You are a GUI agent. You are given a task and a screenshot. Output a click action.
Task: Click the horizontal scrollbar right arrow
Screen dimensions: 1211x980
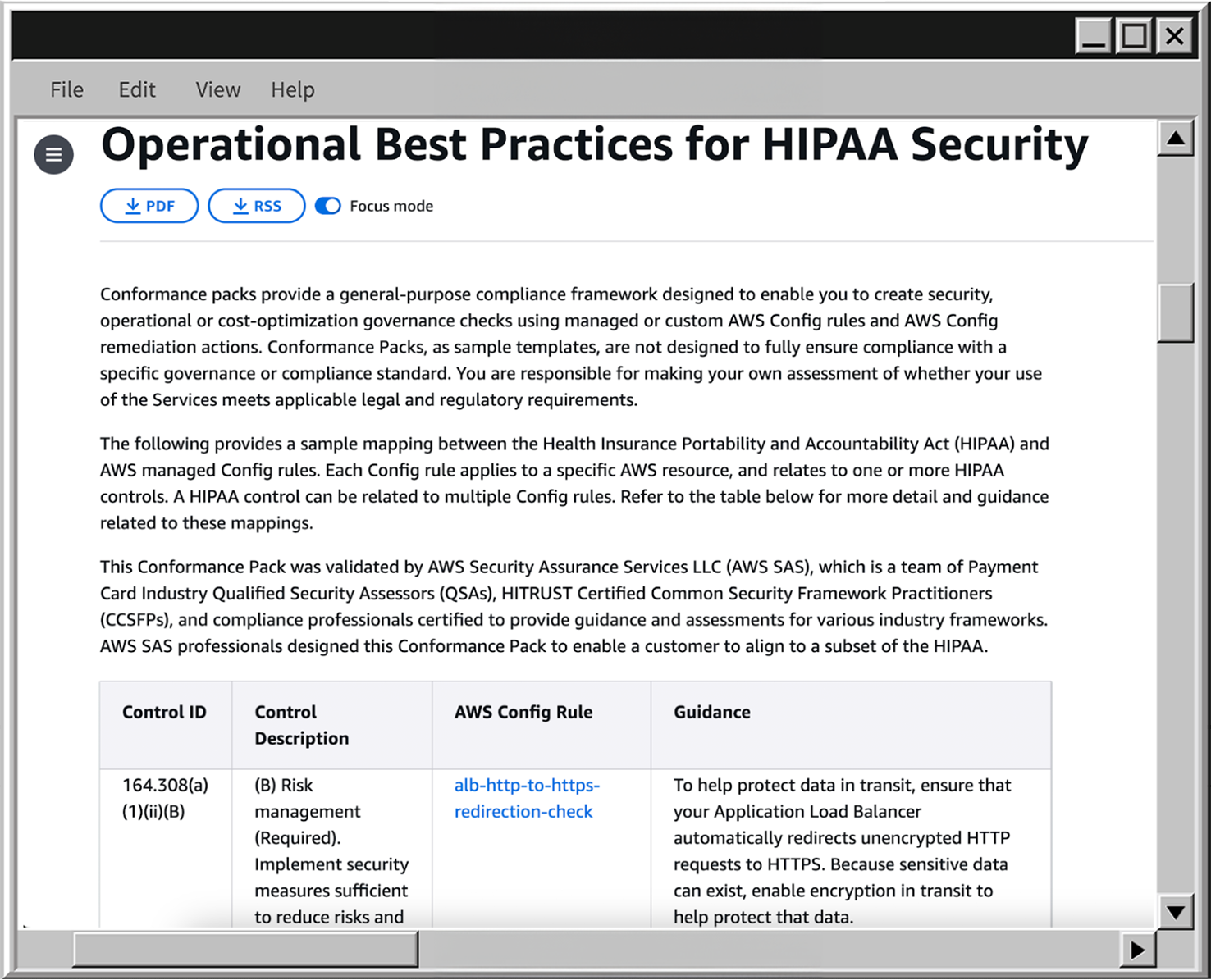click(1137, 950)
